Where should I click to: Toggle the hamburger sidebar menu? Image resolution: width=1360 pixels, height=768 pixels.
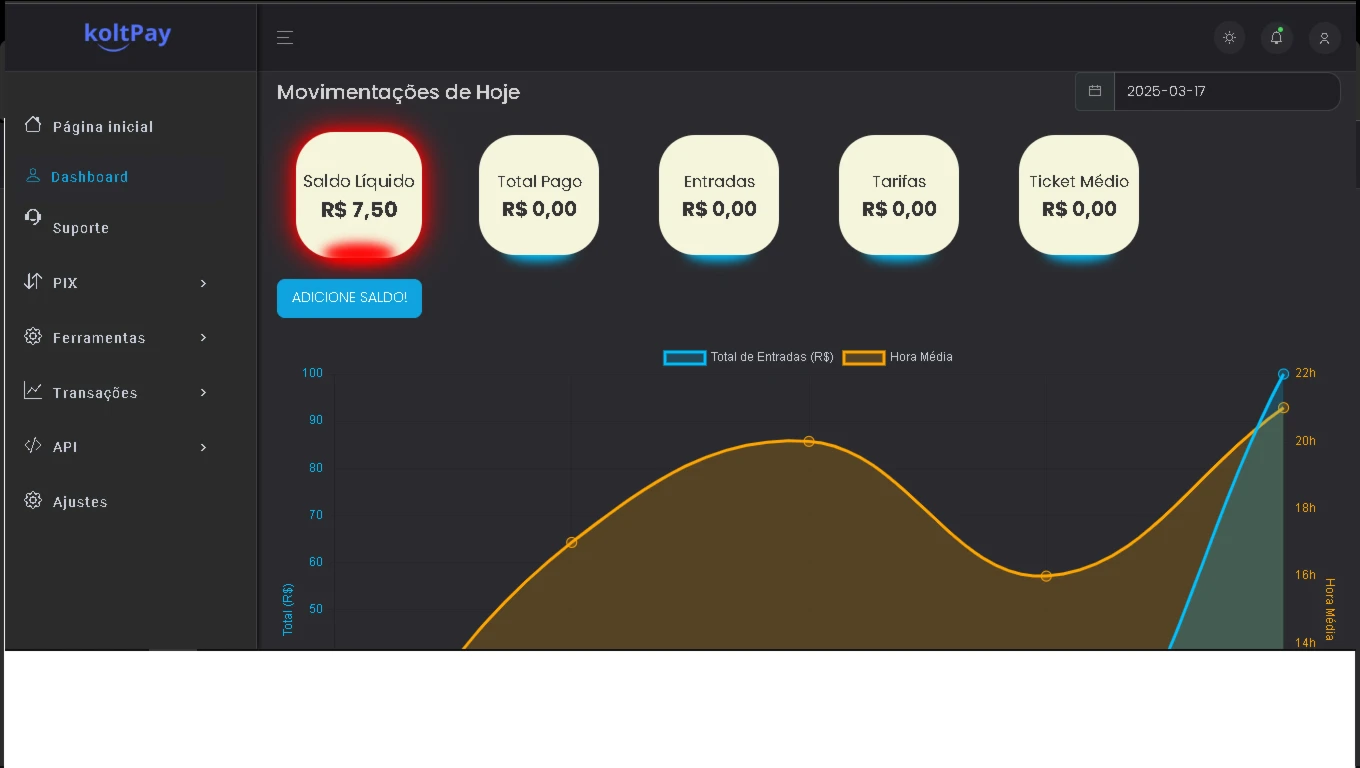(285, 38)
